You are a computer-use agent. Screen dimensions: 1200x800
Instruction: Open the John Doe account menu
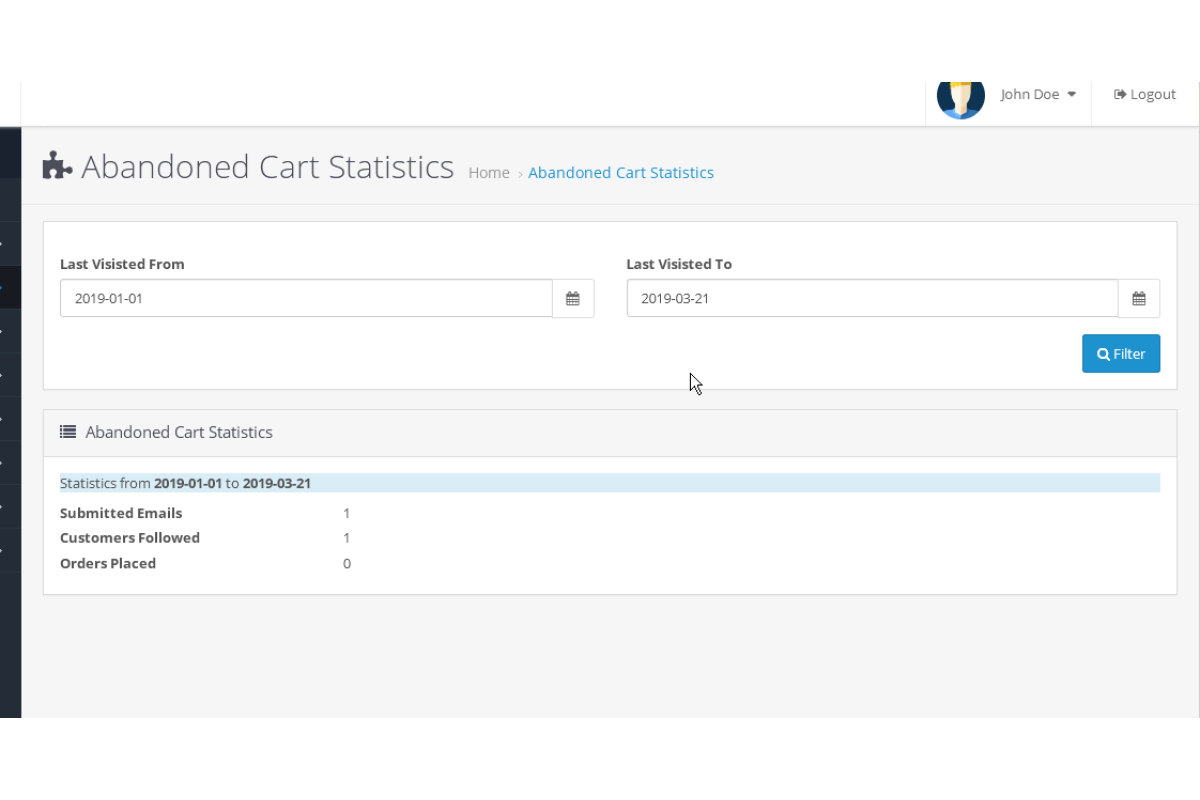(x=1030, y=94)
